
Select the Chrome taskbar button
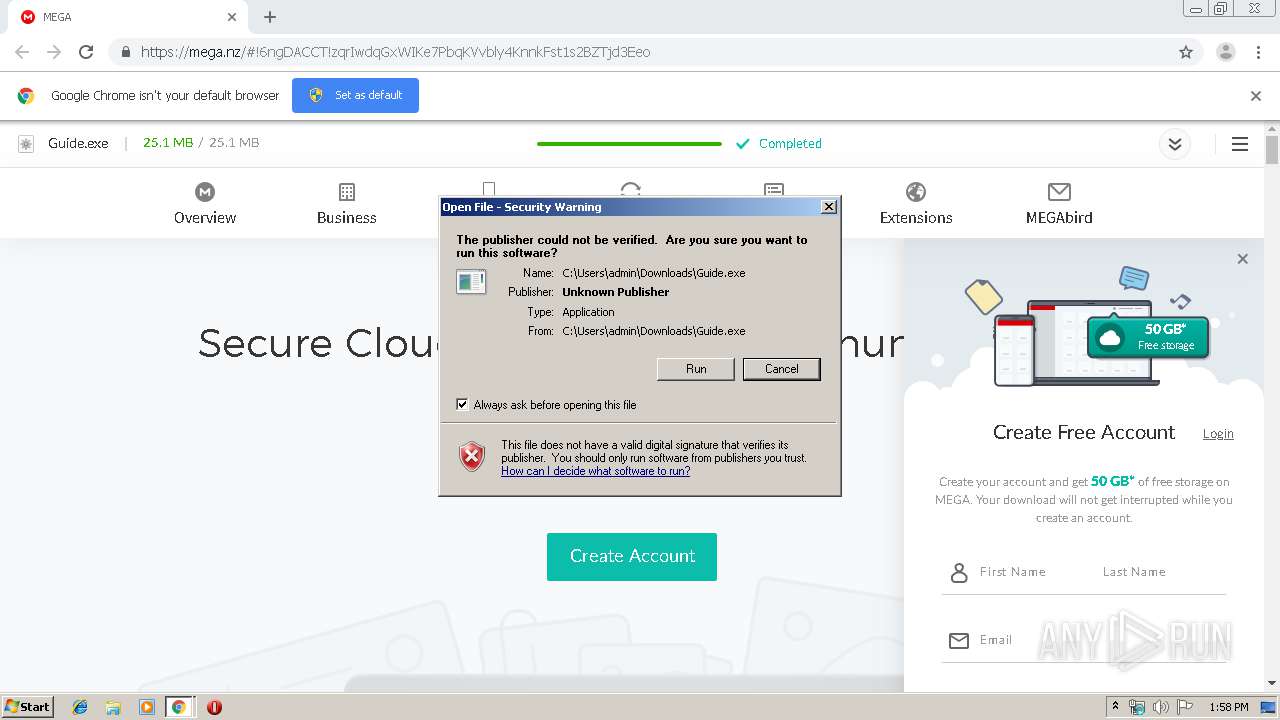[179, 707]
